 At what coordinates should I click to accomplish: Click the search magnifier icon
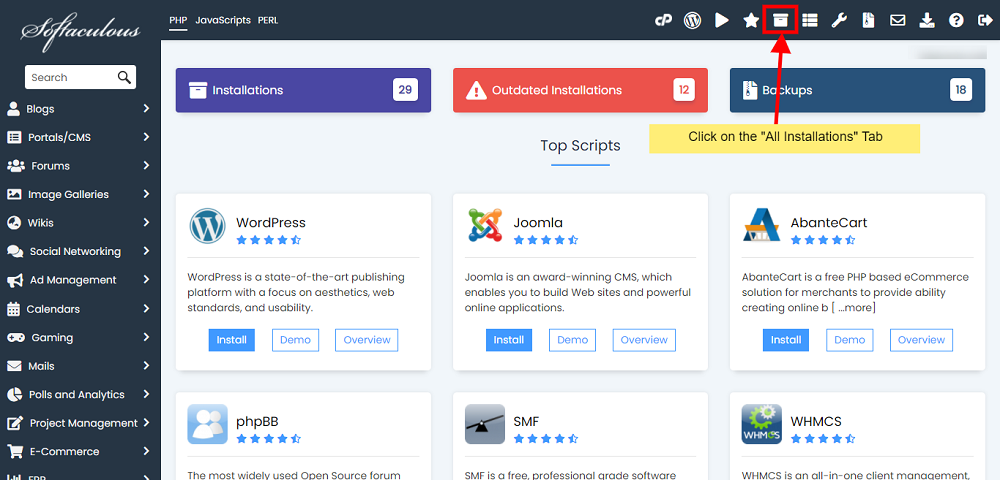tap(124, 77)
